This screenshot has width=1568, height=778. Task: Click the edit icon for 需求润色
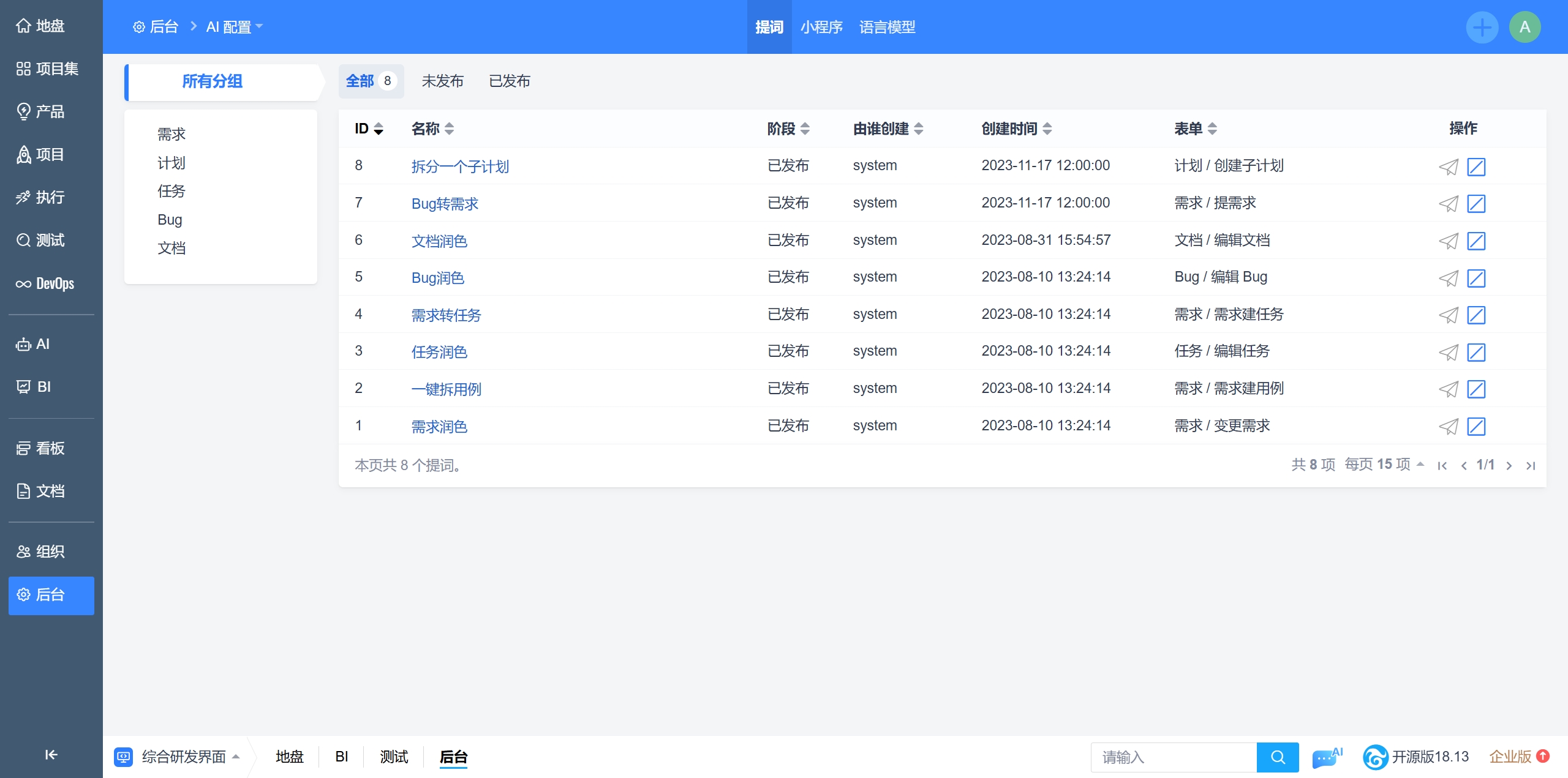point(1476,426)
